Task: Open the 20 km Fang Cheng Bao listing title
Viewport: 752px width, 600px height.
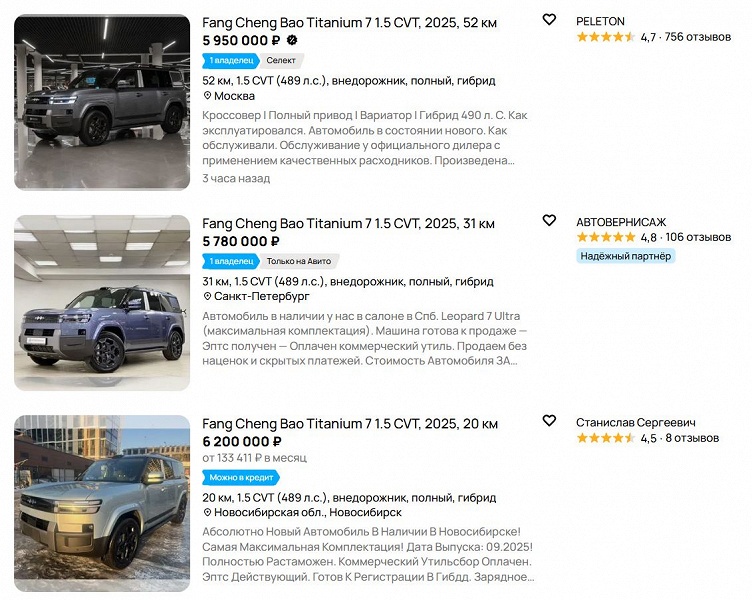Action: pyautogui.click(x=349, y=423)
